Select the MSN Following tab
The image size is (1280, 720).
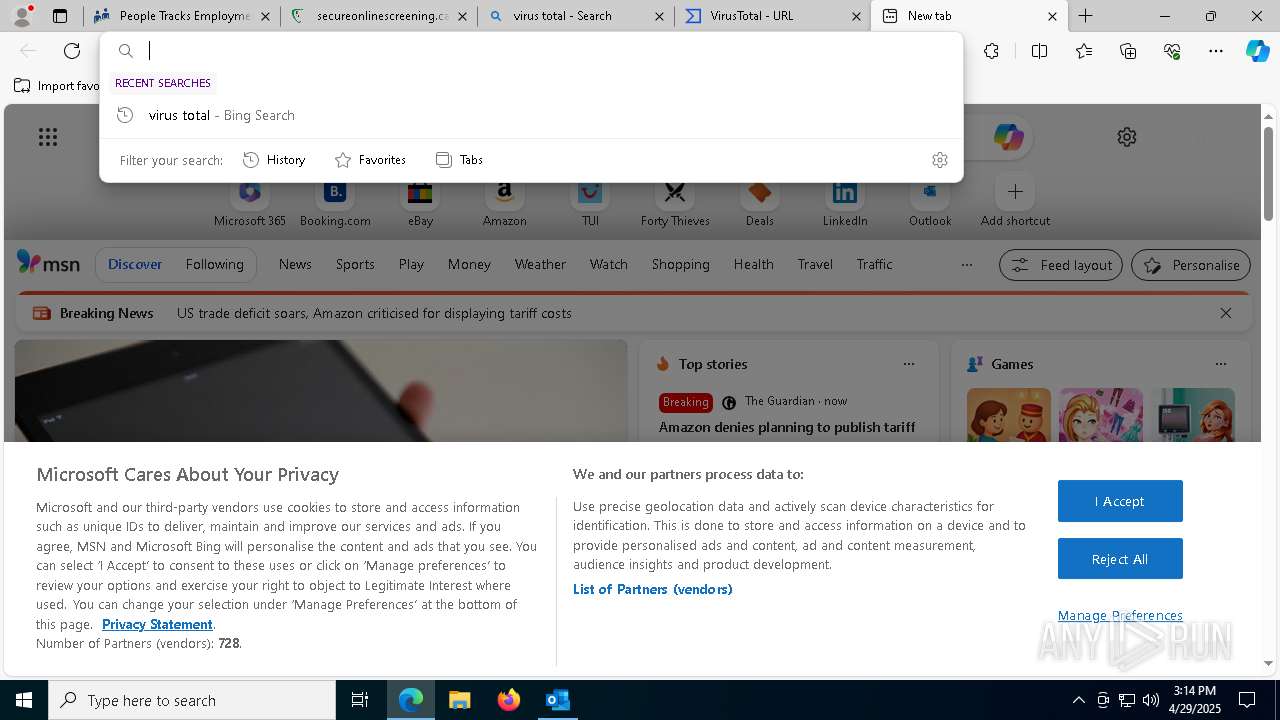pos(214,264)
